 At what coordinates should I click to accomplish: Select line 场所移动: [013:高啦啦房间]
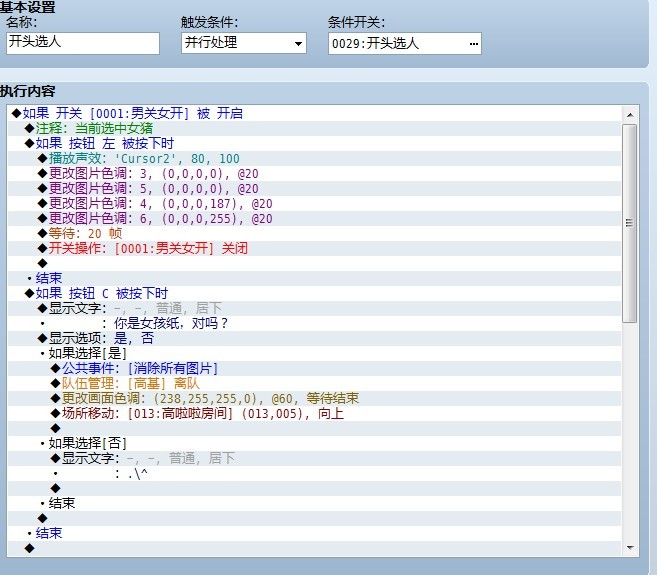coord(314,413)
